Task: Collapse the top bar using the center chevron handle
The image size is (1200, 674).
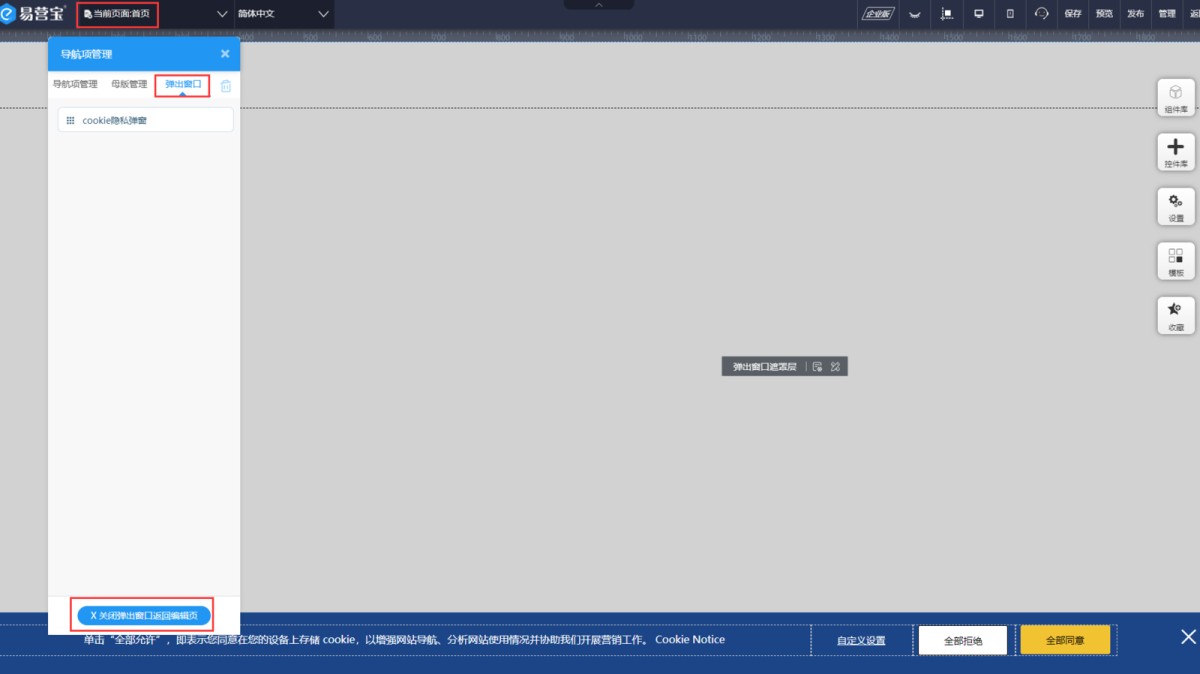Action: coord(599,5)
